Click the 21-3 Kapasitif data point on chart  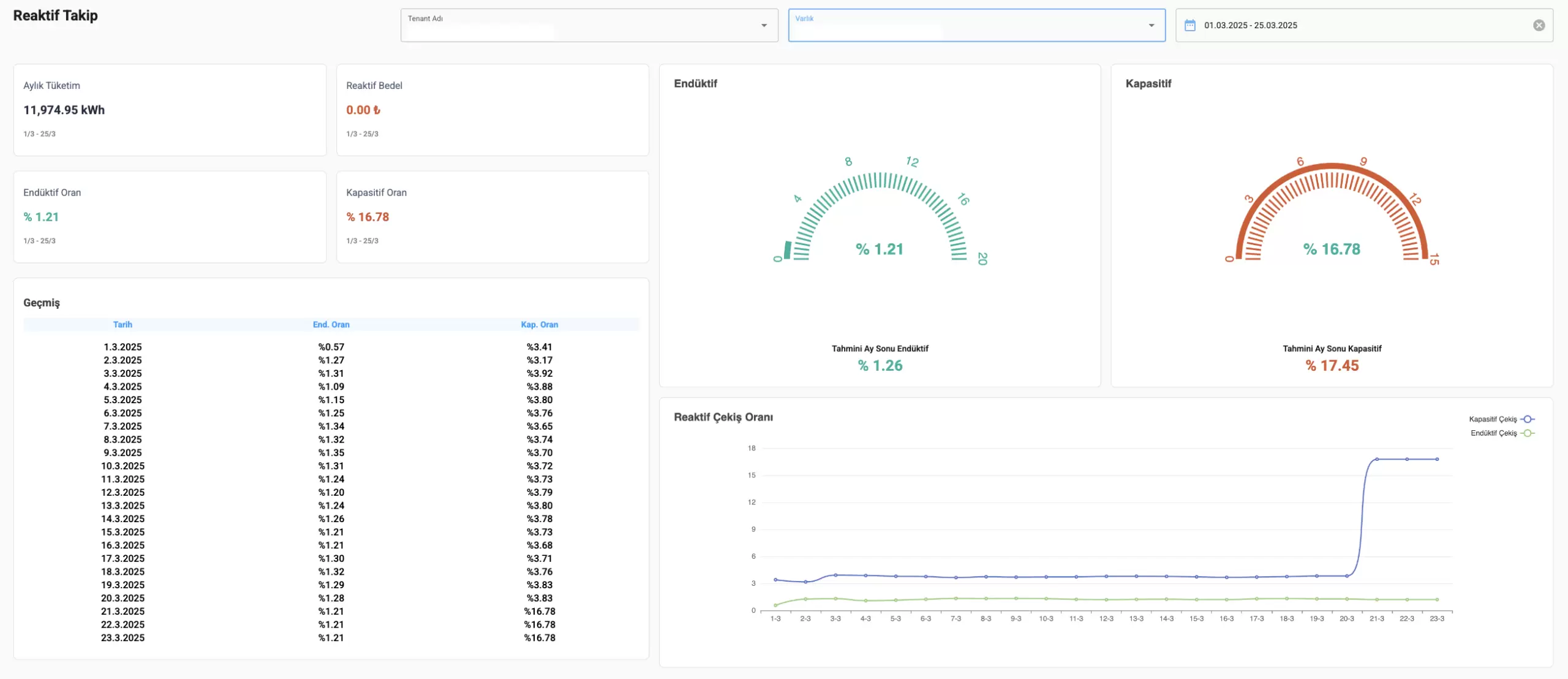coord(1376,459)
